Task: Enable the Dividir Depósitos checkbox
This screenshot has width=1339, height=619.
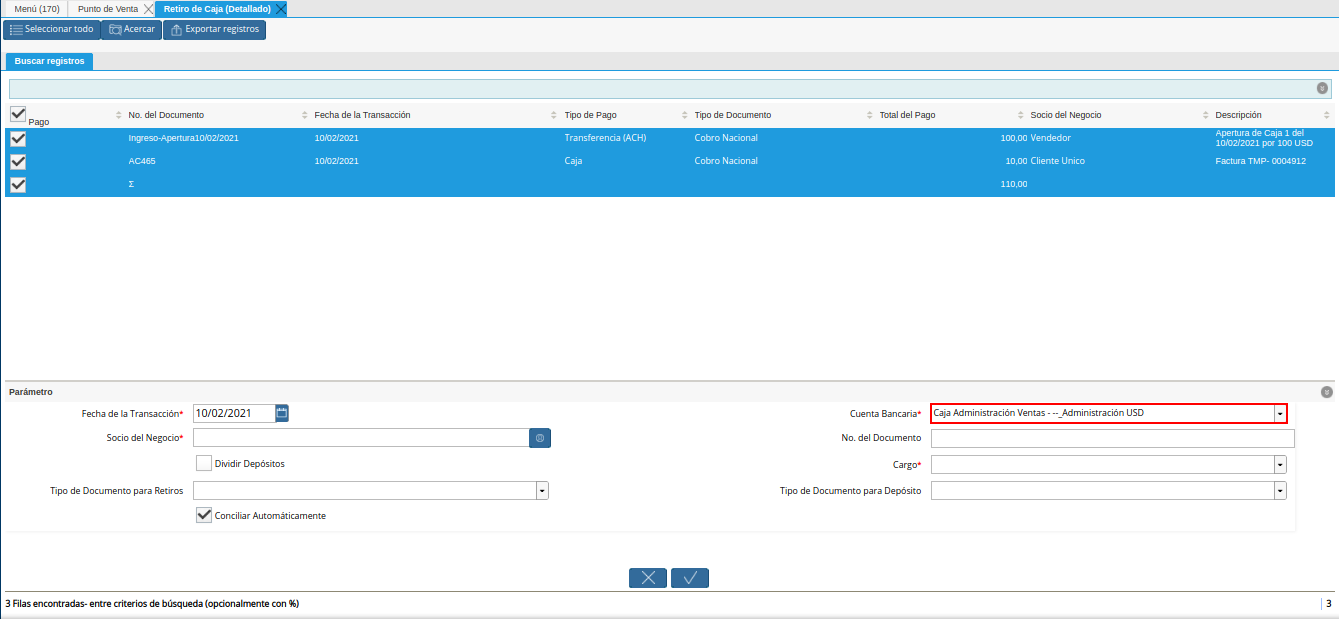Action: coord(204,463)
